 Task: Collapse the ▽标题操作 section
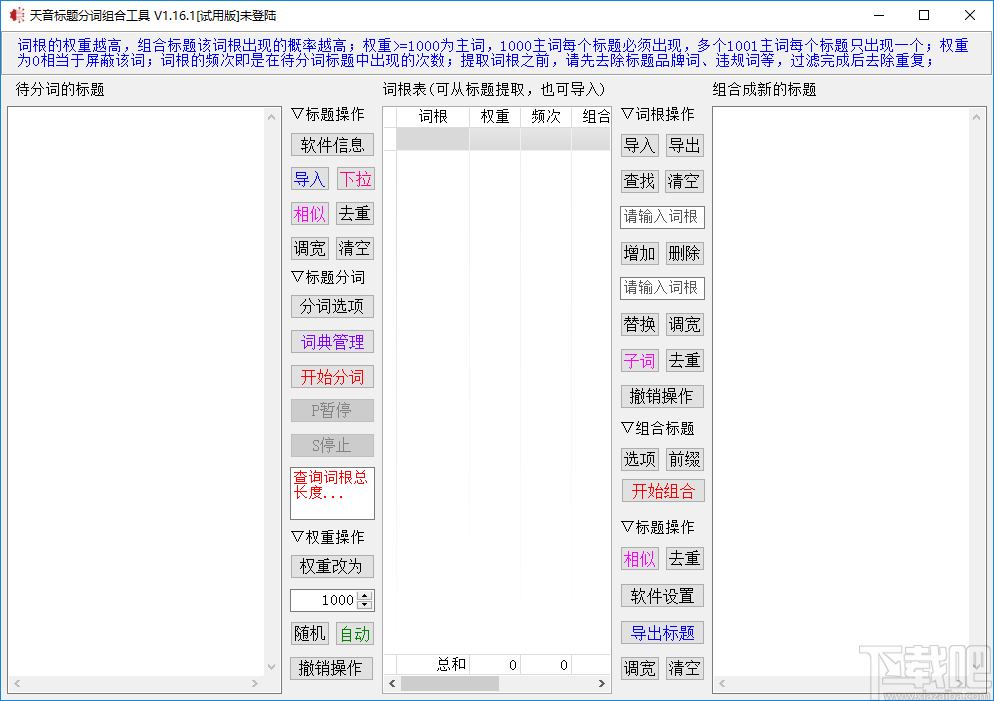tap(329, 113)
